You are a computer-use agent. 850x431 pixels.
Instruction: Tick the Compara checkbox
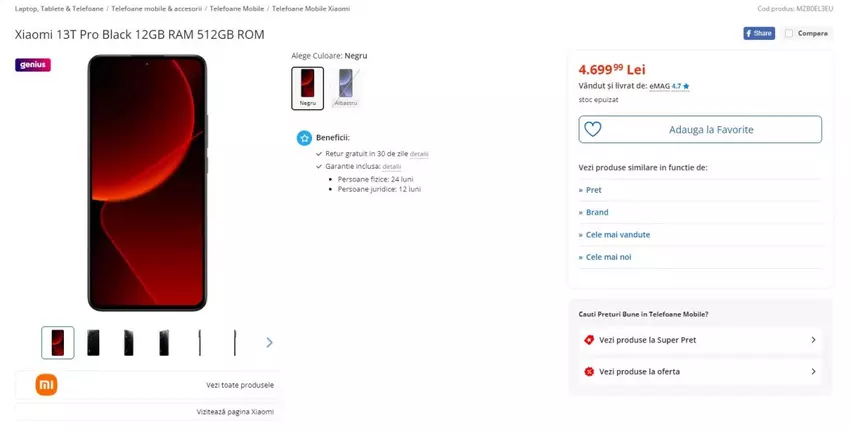click(x=789, y=33)
